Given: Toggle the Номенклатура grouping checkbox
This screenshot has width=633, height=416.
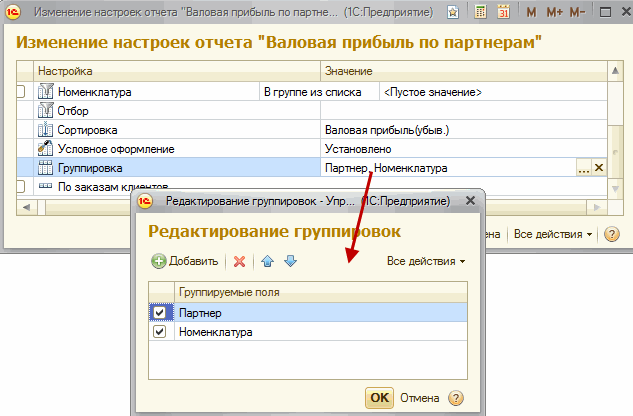Looking at the screenshot, I should [159, 332].
